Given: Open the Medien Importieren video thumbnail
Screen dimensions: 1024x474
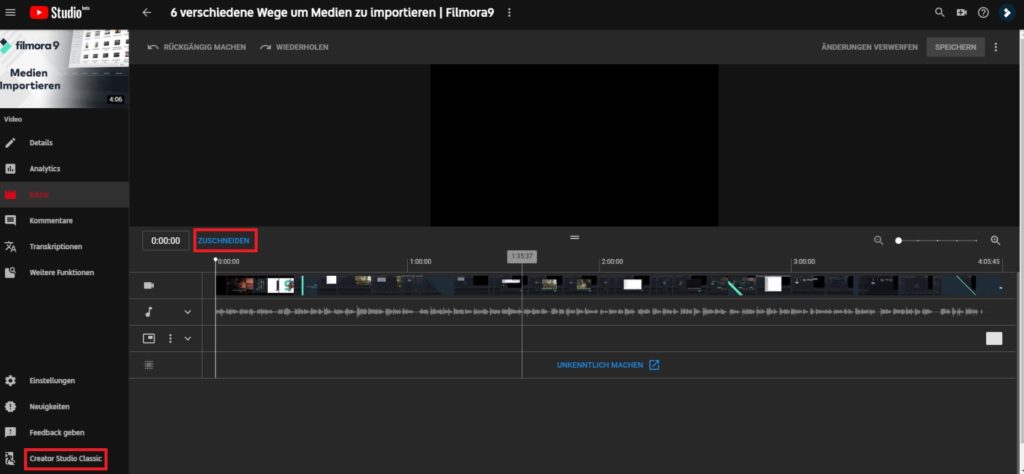Looking at the screenshot, I should 64,69.
